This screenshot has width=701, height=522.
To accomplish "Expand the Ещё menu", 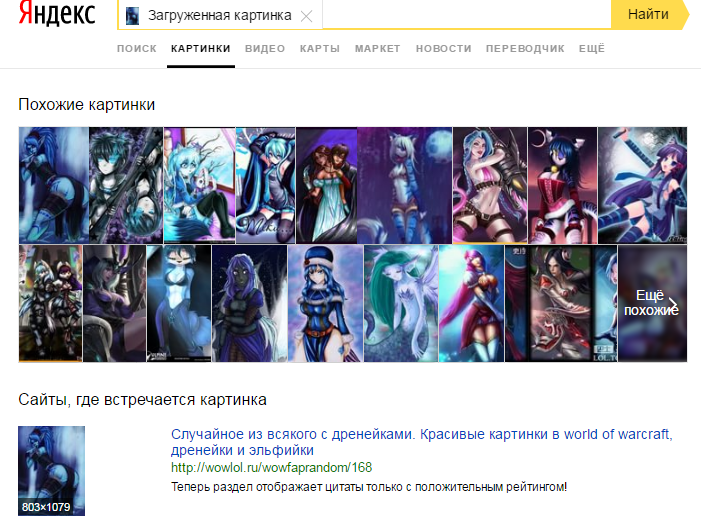I will [591, 49].
